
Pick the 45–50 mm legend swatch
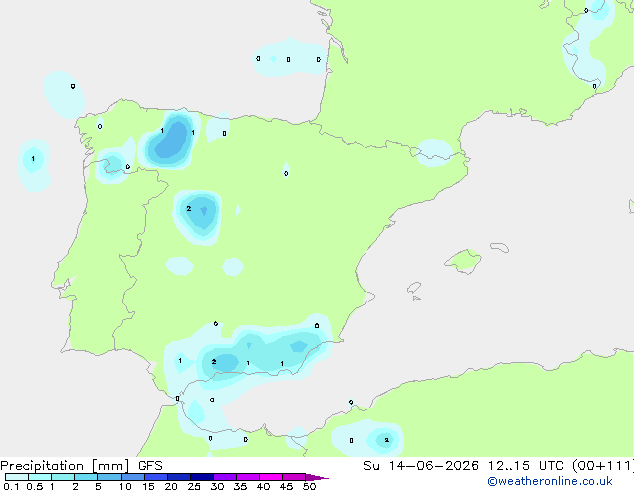tap(294, 477)
